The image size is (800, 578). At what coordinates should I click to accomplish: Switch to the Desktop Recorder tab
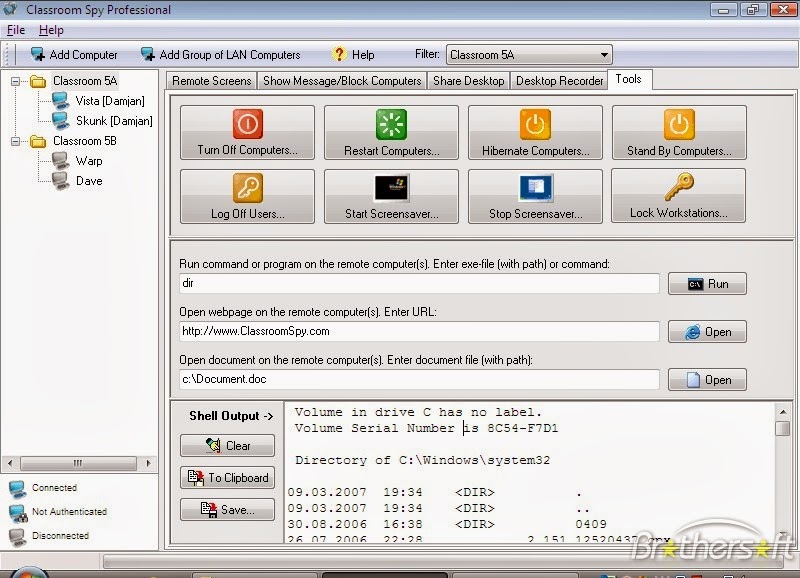point(559,81)
